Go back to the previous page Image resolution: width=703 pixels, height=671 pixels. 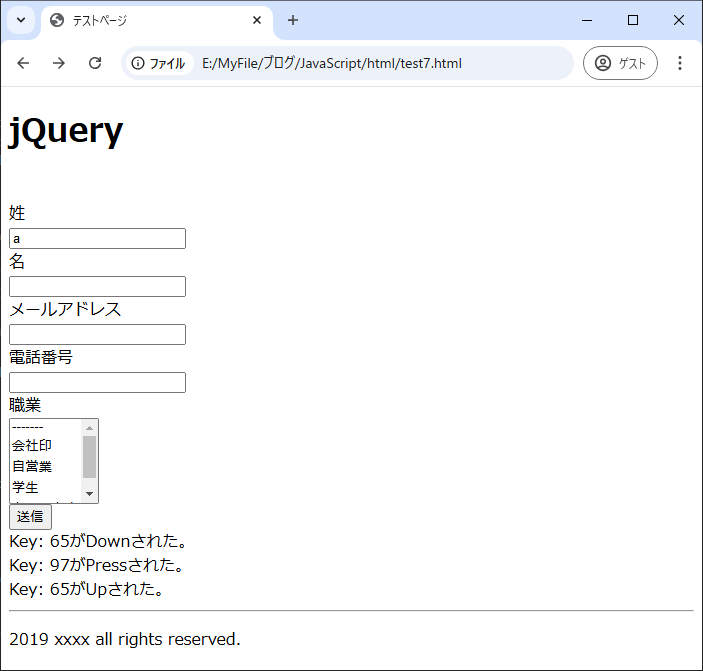click(x=23, y=63)
